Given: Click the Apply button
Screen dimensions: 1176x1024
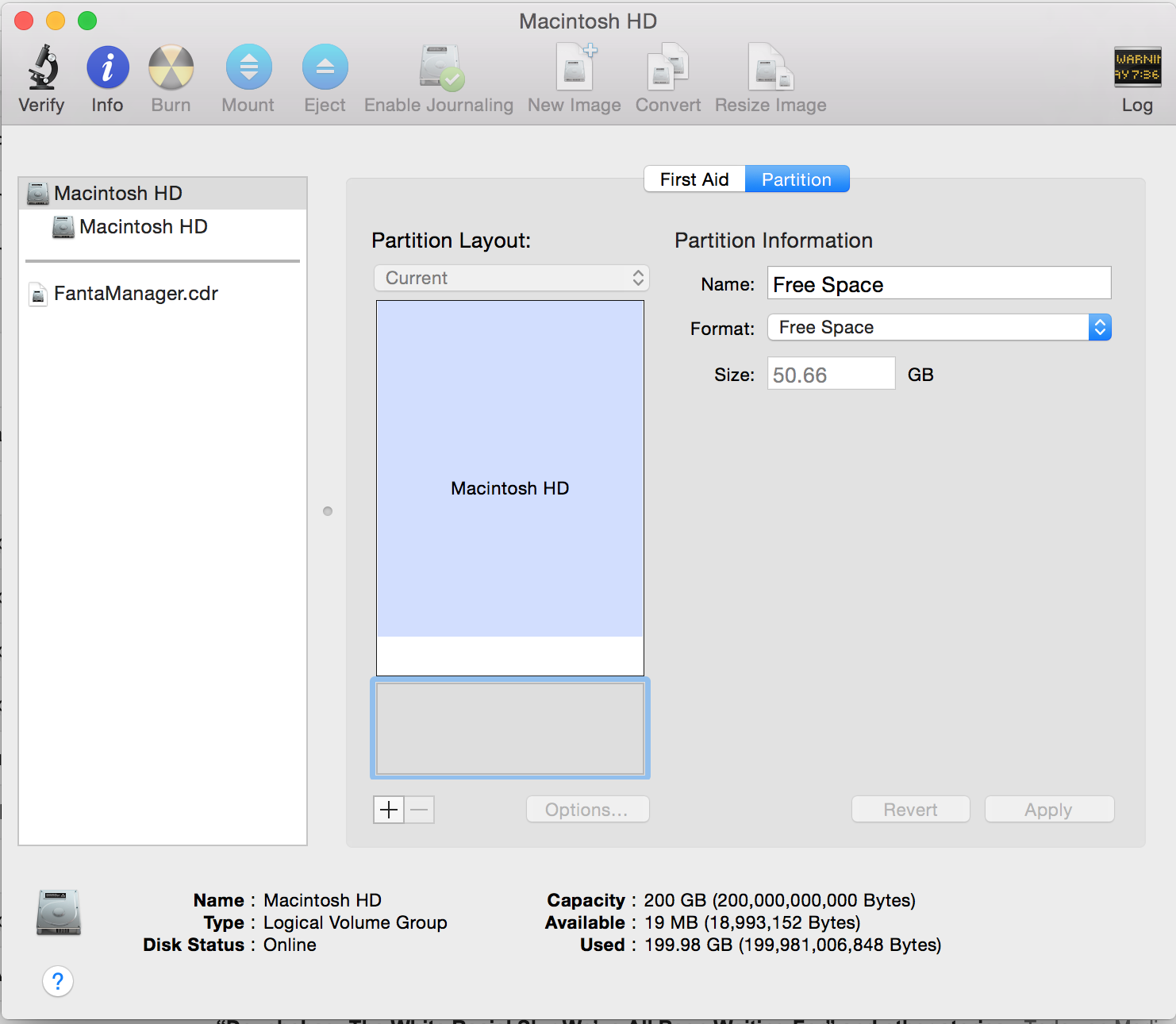Looking at the screenshot, I should pyautogui.click(x=1048, y=810).
